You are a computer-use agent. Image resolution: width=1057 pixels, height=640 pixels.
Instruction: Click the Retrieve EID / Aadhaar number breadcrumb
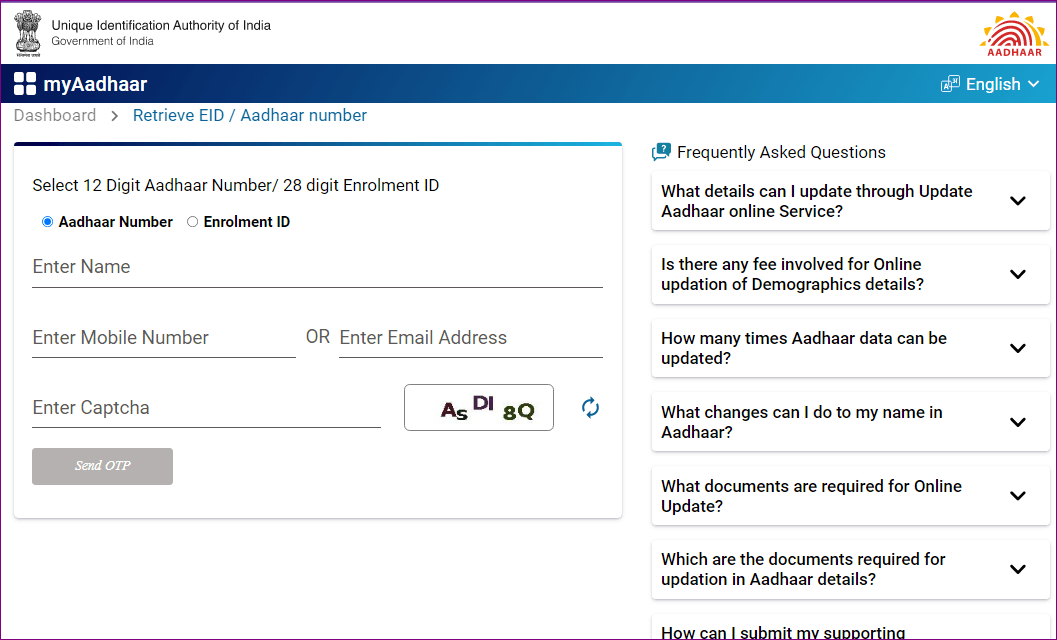[250, 116]
